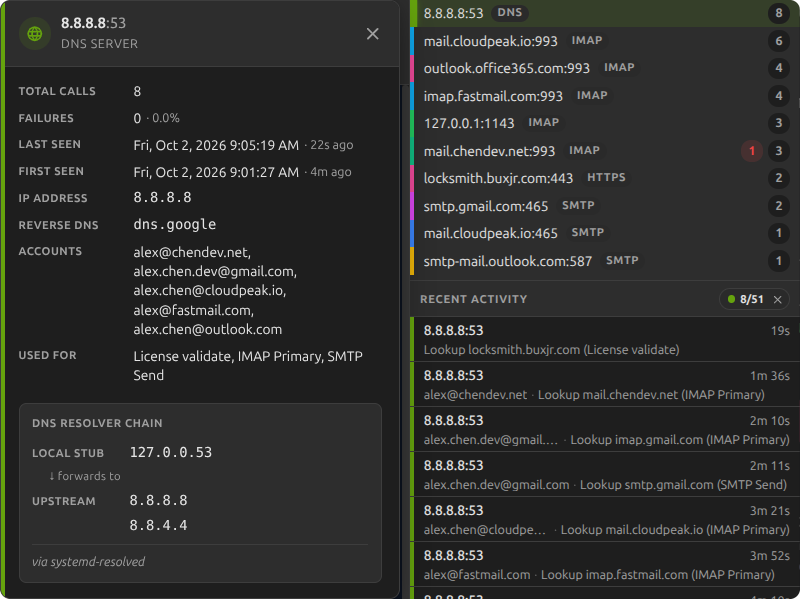
Task: Open Lookup imap.fastmail.com activity entry
Action: [605, 564]
